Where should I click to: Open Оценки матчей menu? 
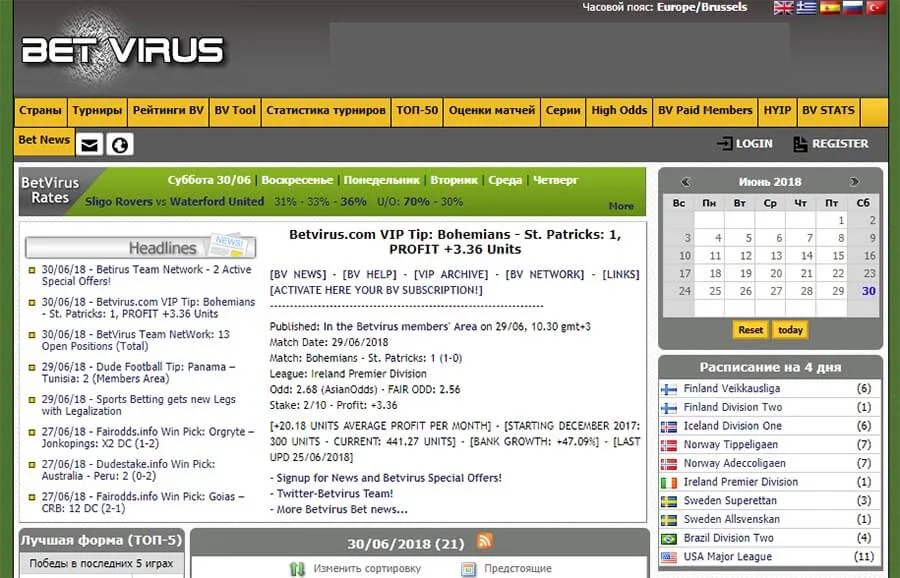[x=492, y=111]
